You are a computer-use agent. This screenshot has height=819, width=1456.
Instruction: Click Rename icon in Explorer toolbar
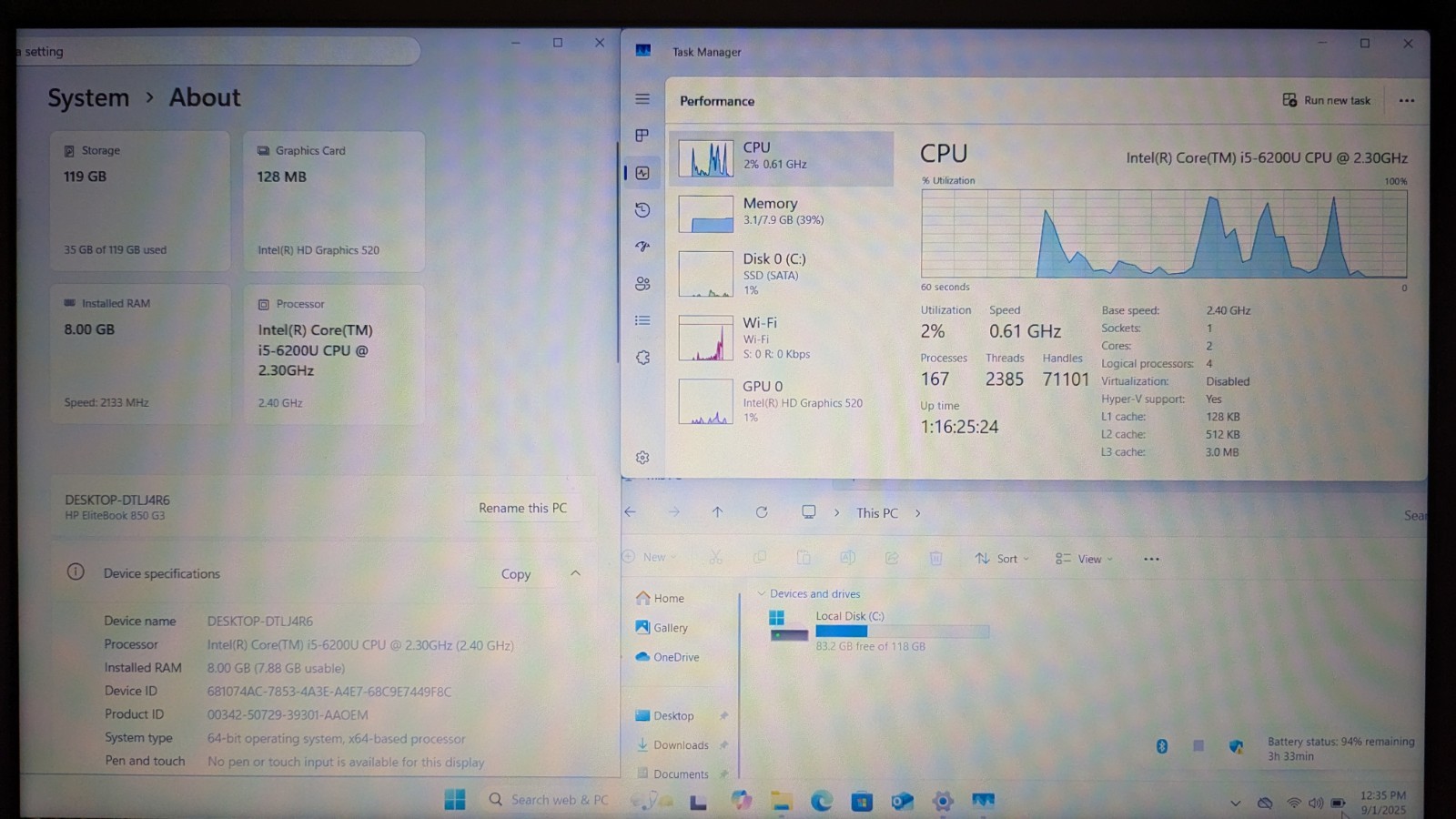click(848, 557)
